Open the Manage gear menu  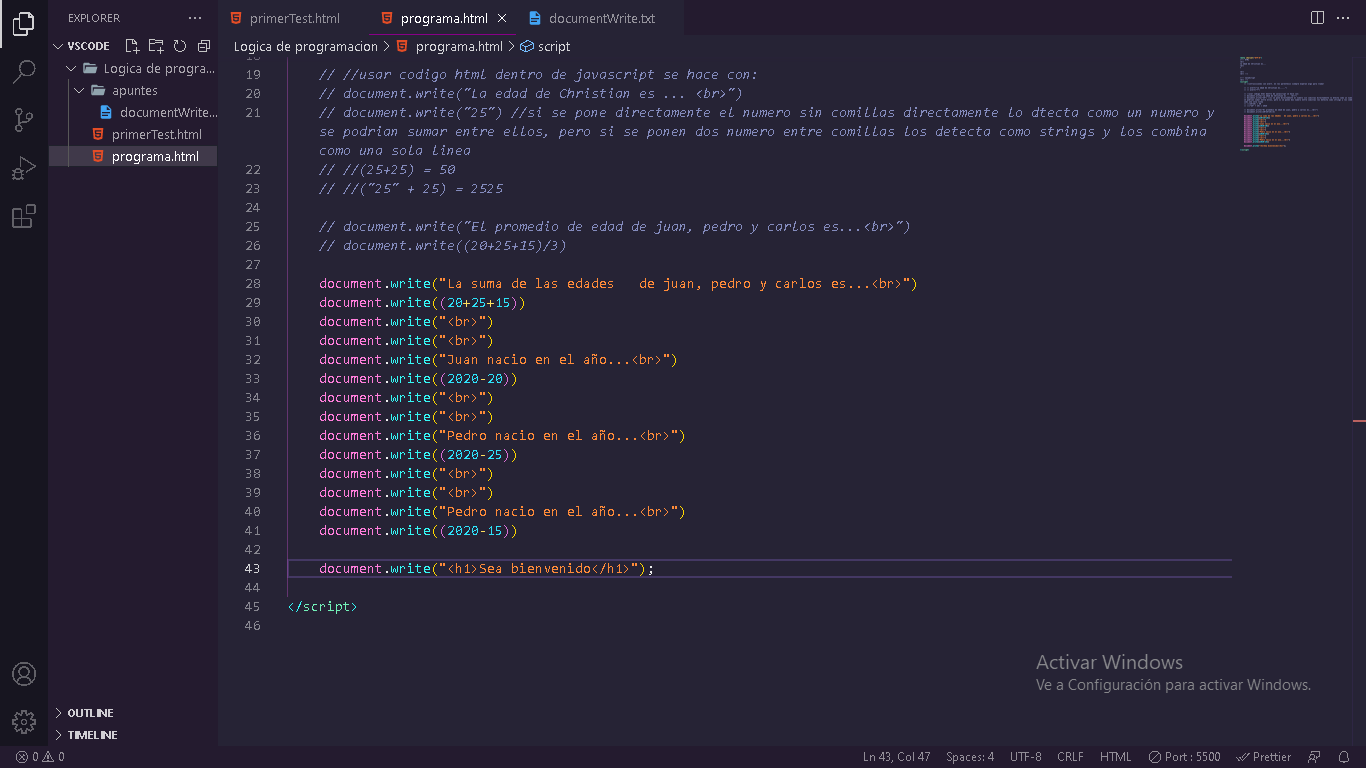pos(24,721)
